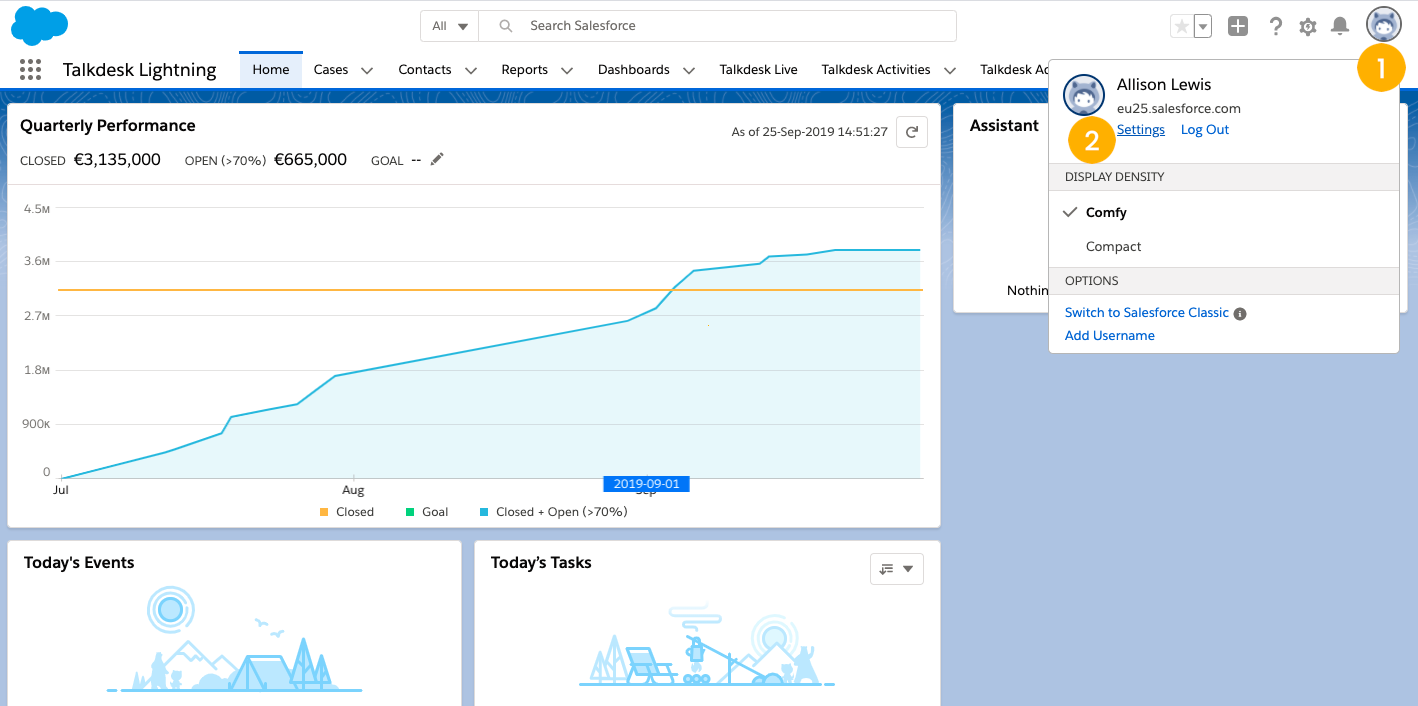Open the Notifications bell icon
Screen dimensions: 1418x706
coord(1340,26)
